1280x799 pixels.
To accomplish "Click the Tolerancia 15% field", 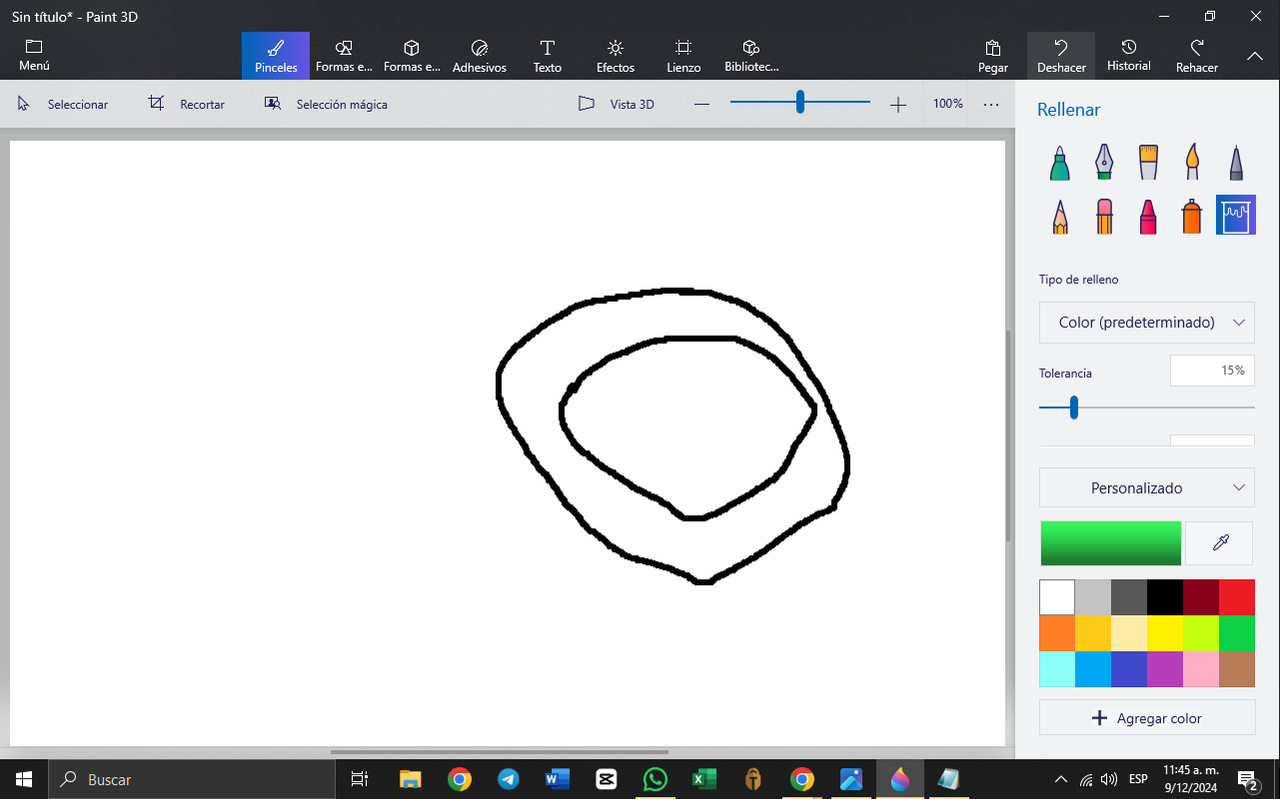I will [x=1212, y=370].
